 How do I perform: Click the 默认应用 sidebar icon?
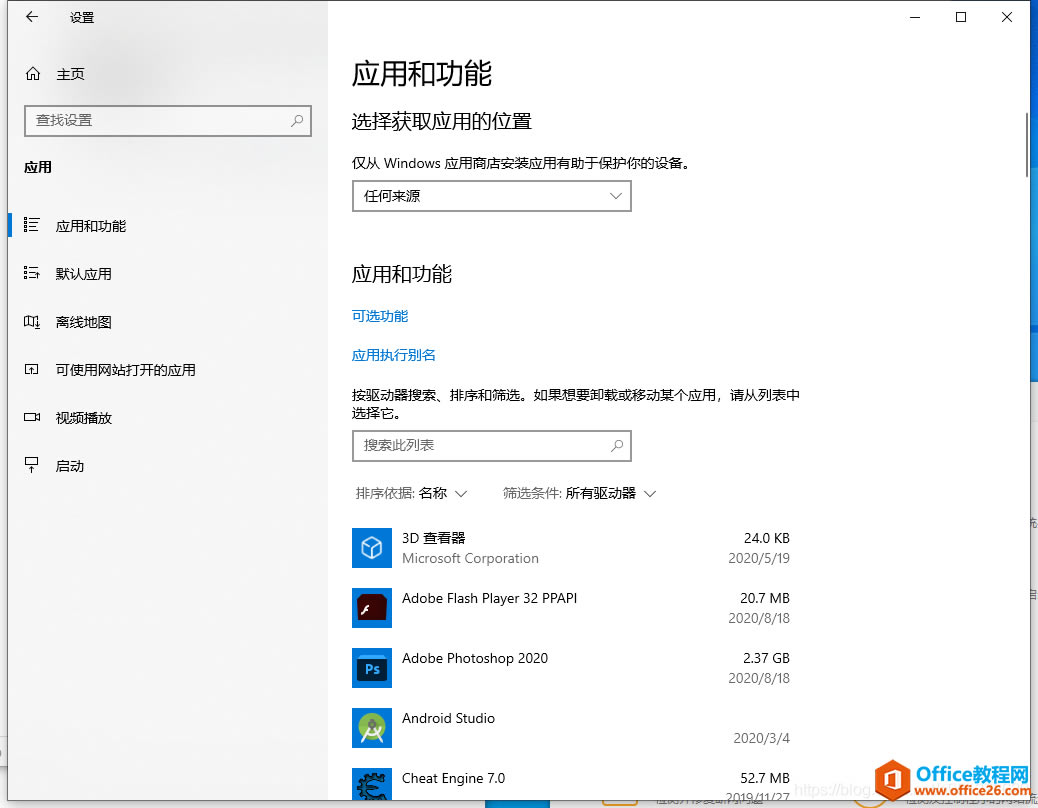(x=31, y=273)
